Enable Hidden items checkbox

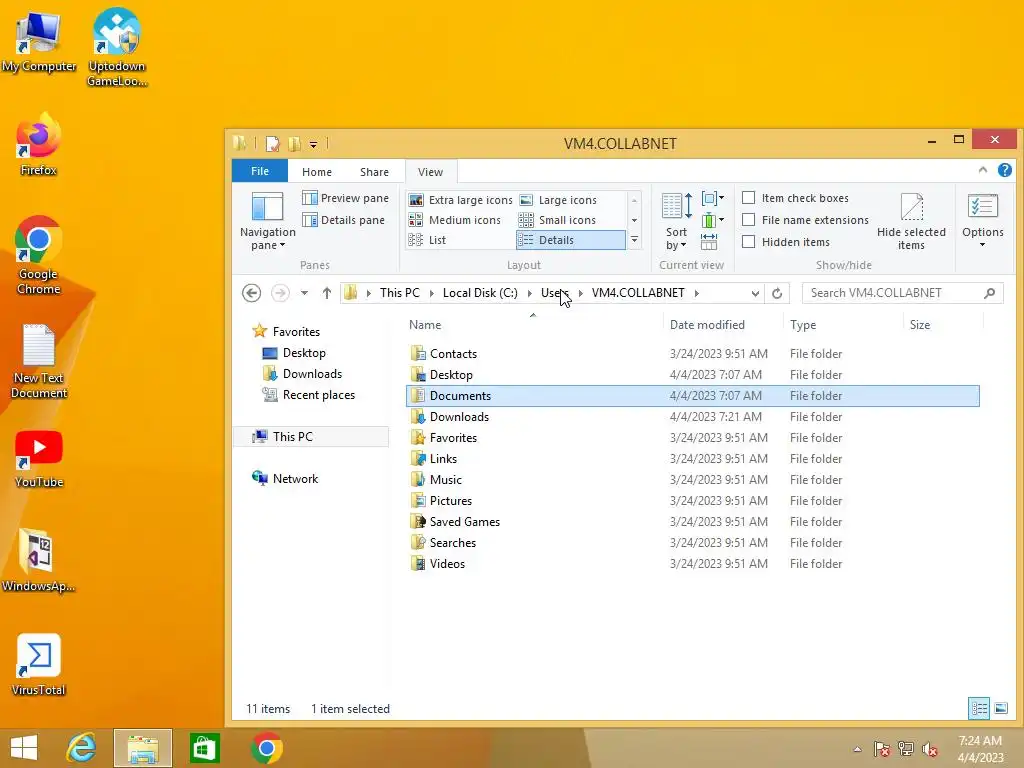point(749,242)
